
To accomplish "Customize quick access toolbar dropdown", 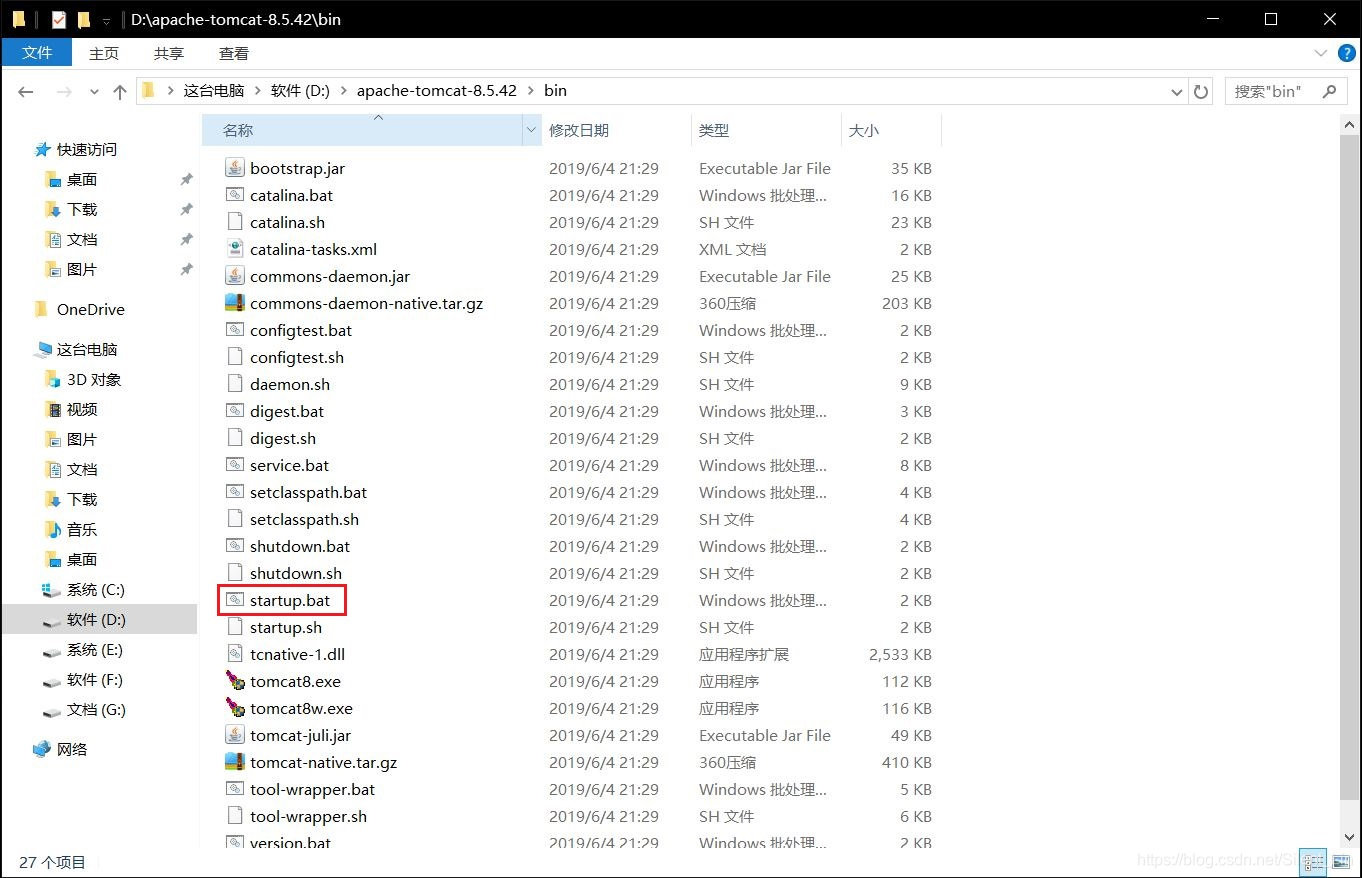I will coord(106,20).
